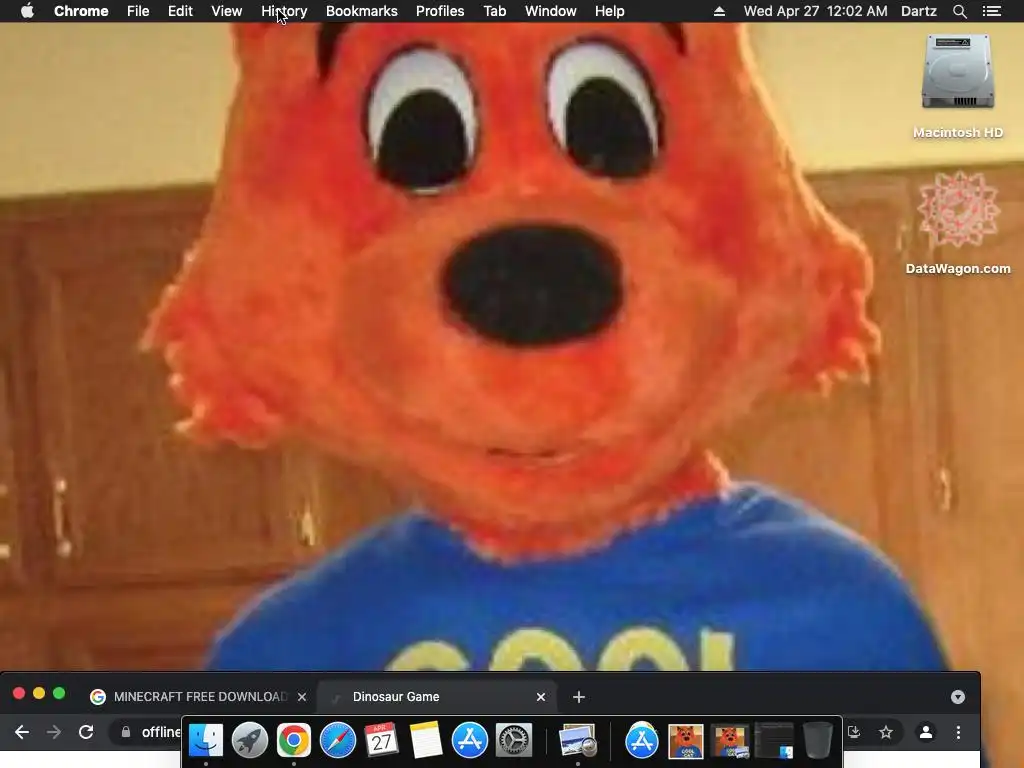
Task: Open Applications folder stack in the Dock
Action: 641,740
